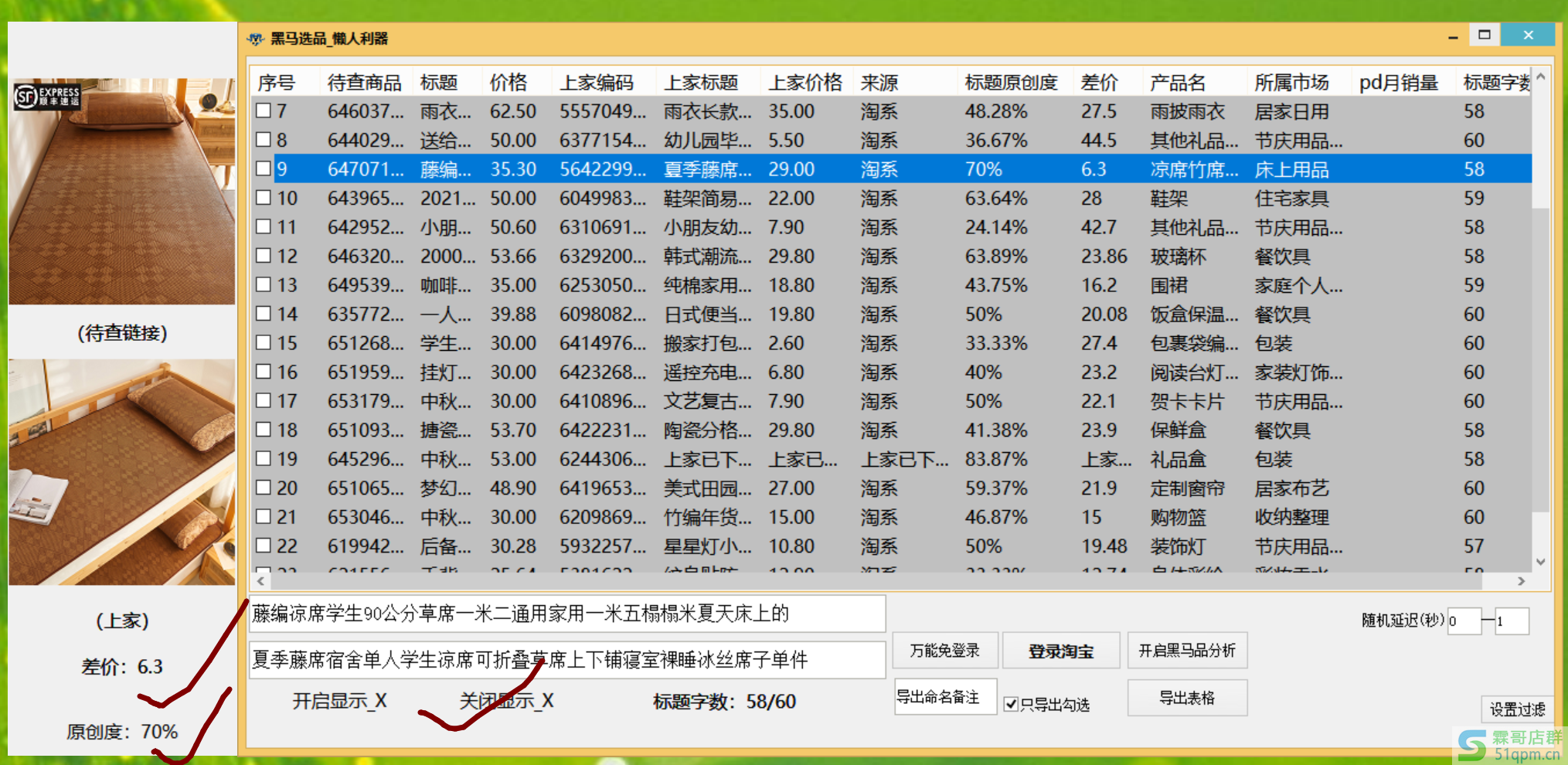The height and width of the screenshot is (765, 1568).
Task: Click the 导出表格 button
Action: pyautogui.click(x=1186, y=698)
